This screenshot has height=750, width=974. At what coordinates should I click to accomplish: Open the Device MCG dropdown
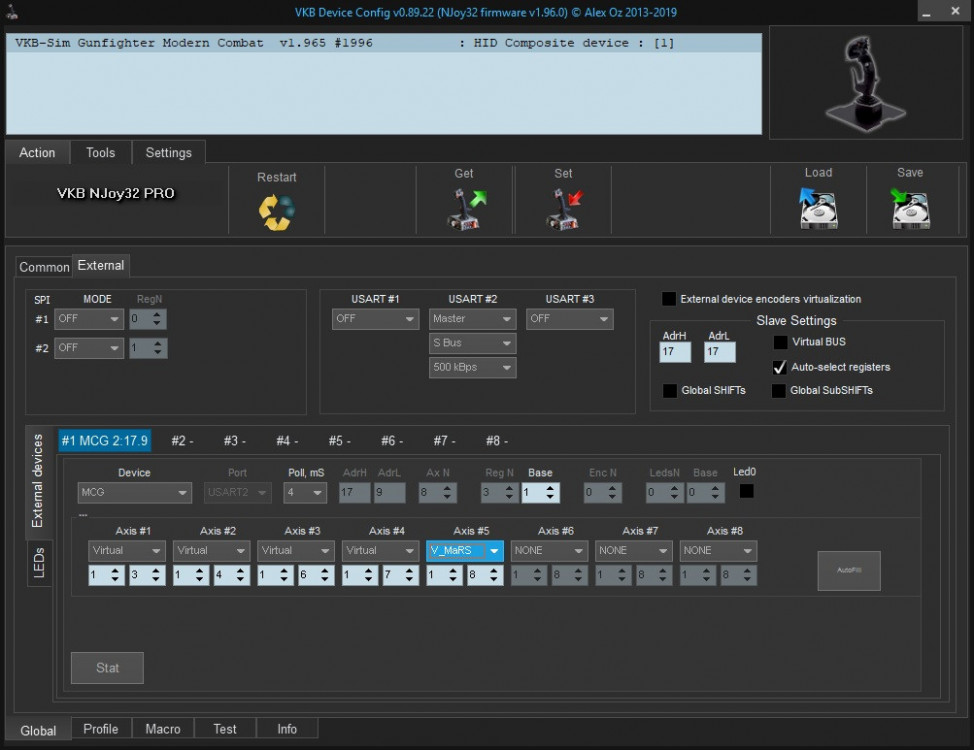135,493
